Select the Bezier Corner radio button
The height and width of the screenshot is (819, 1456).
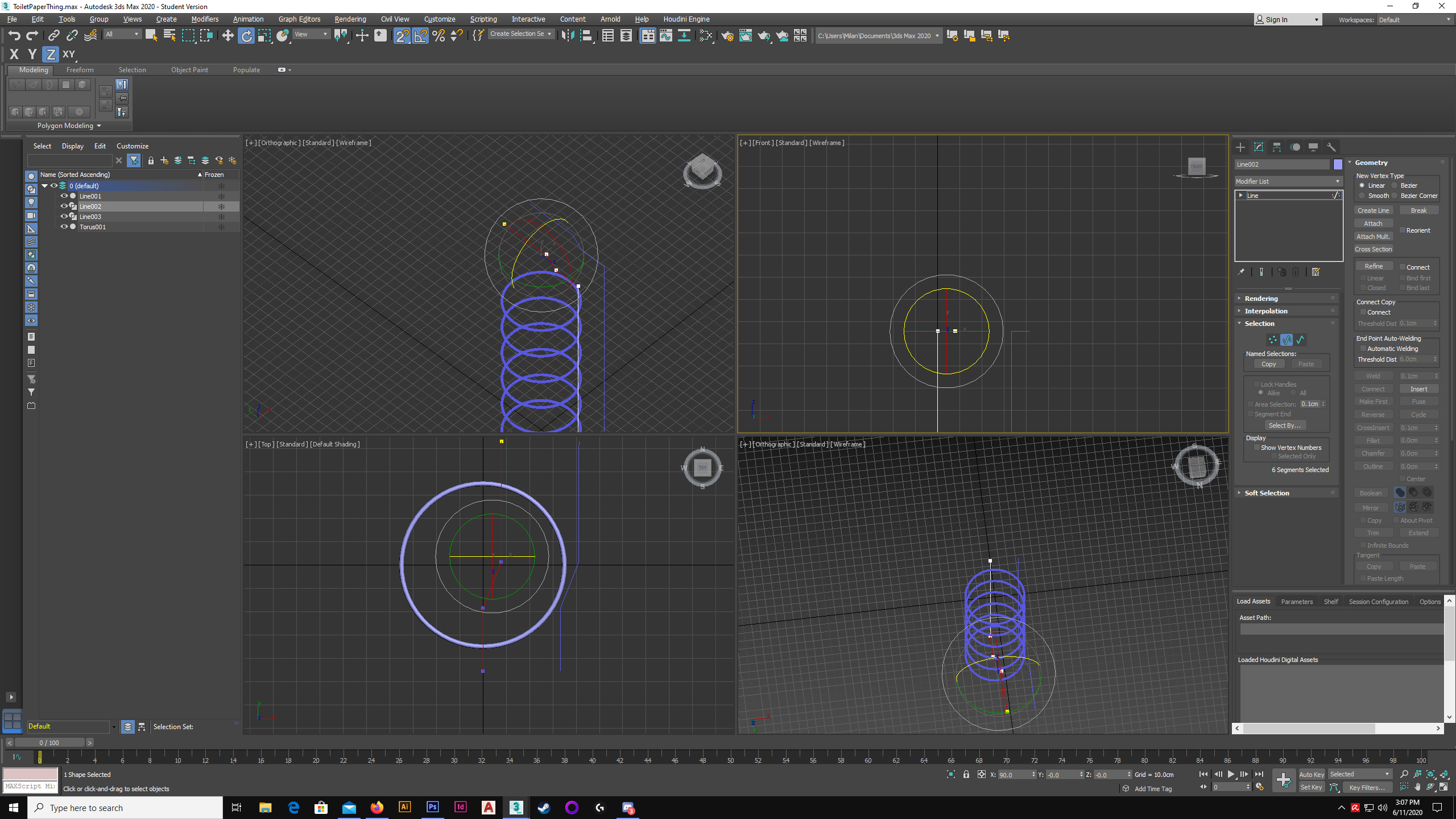tap(1394, 196)
